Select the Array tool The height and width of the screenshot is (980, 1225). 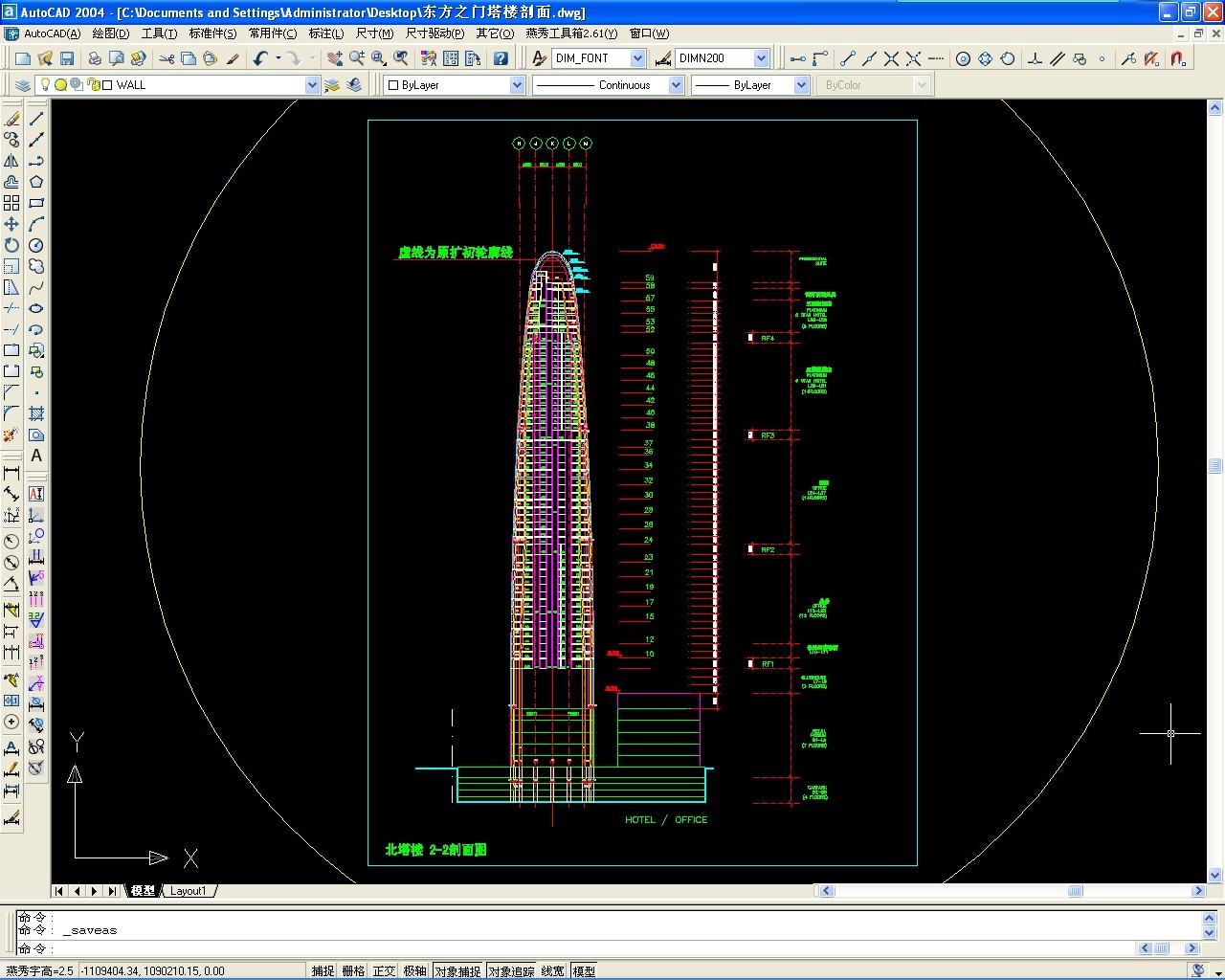coord(11,203)
